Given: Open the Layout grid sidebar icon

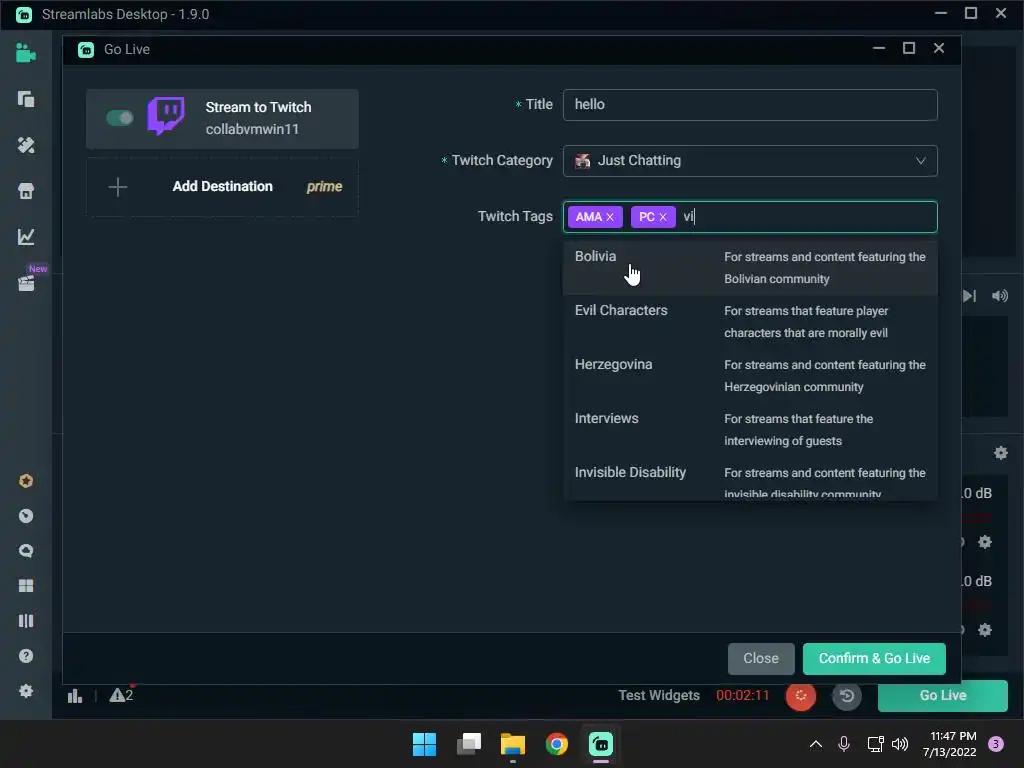Looking at the screenshot, I should [25, 586].
